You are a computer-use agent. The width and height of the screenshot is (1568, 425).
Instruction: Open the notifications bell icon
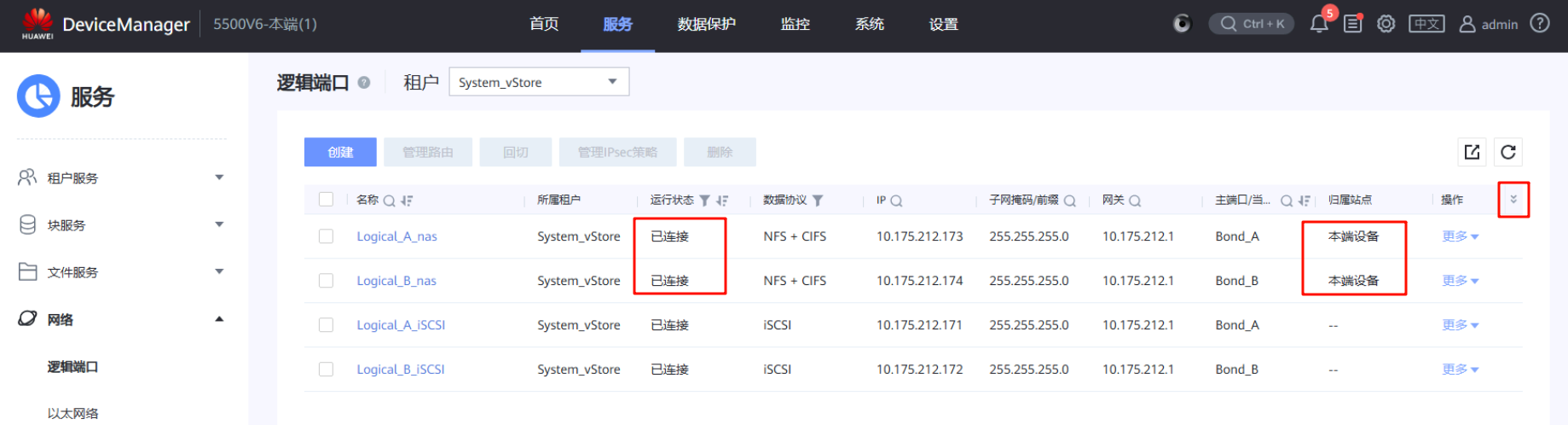tap(1318, 24)
